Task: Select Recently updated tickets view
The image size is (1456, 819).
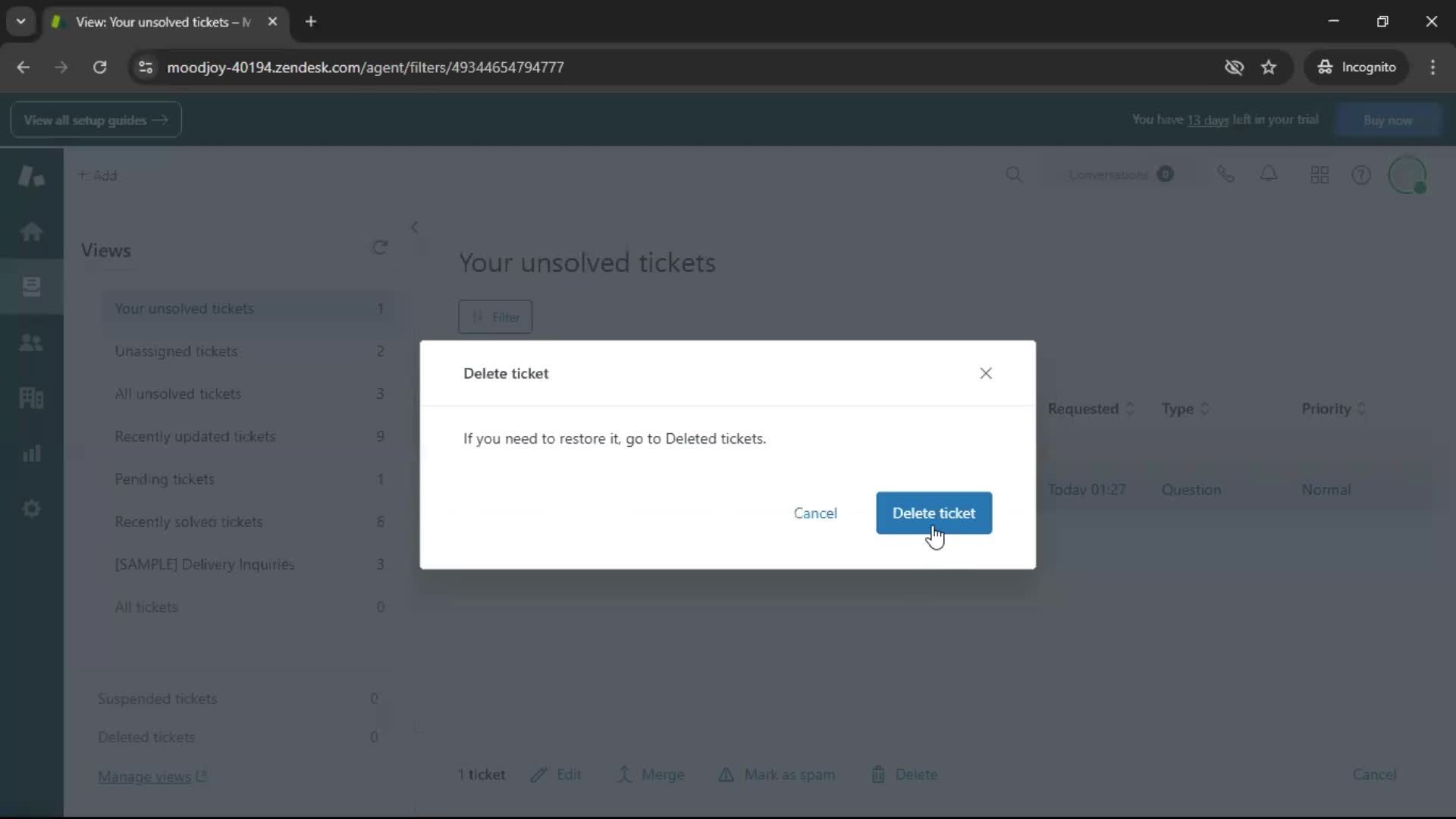Action: (247, 437)
